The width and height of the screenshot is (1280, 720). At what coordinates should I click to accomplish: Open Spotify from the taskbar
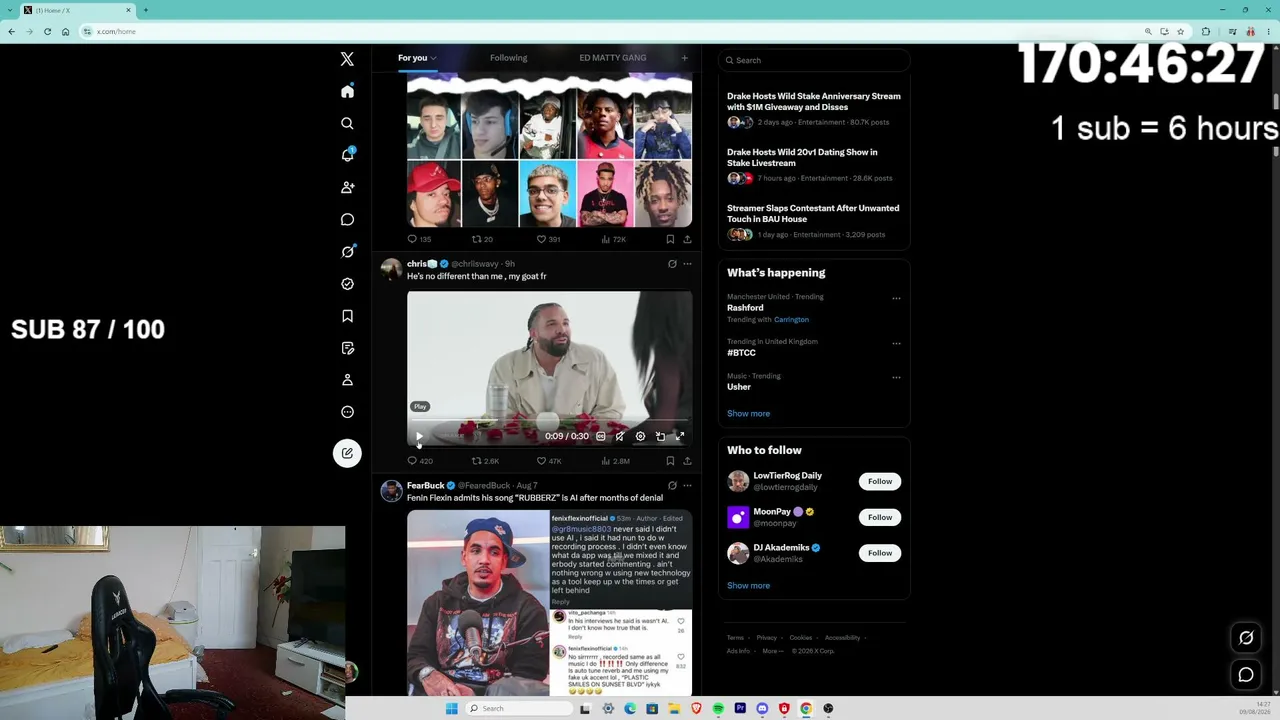pos(718,708)
